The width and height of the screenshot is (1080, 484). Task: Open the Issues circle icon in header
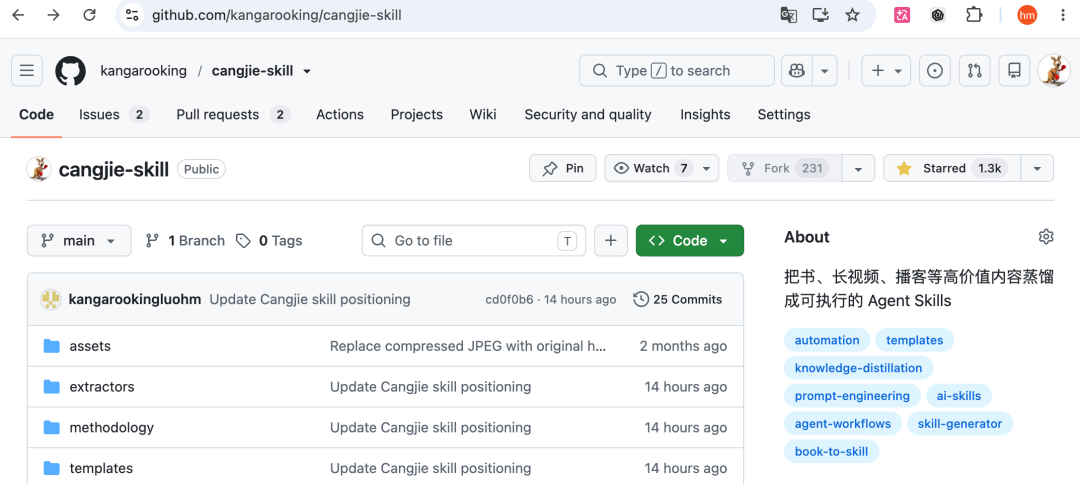coord(935,71)
